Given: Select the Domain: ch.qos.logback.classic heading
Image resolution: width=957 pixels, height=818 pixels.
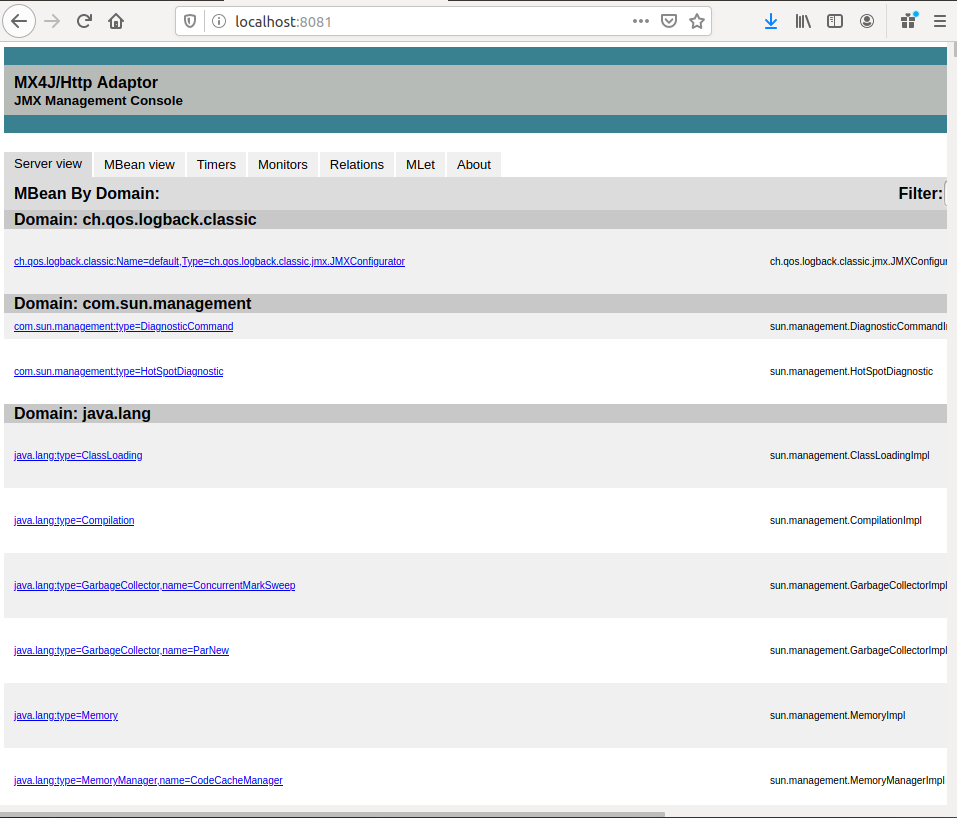Looking at the screenshot, I should point(135,220).
